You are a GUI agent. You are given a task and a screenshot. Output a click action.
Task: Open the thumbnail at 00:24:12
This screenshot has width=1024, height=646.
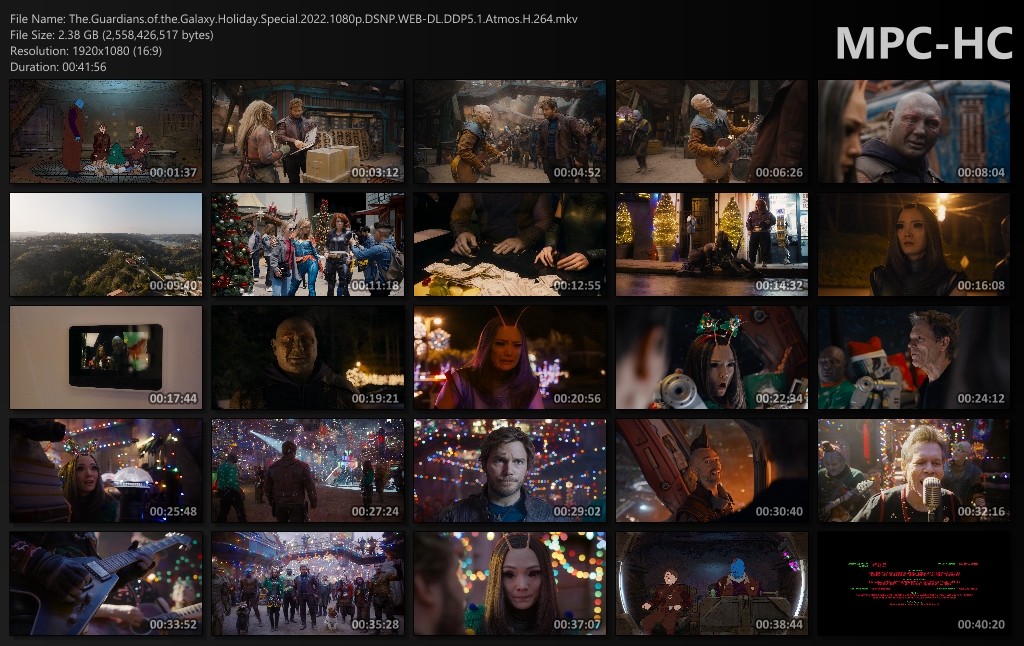(x=914, y=357)
